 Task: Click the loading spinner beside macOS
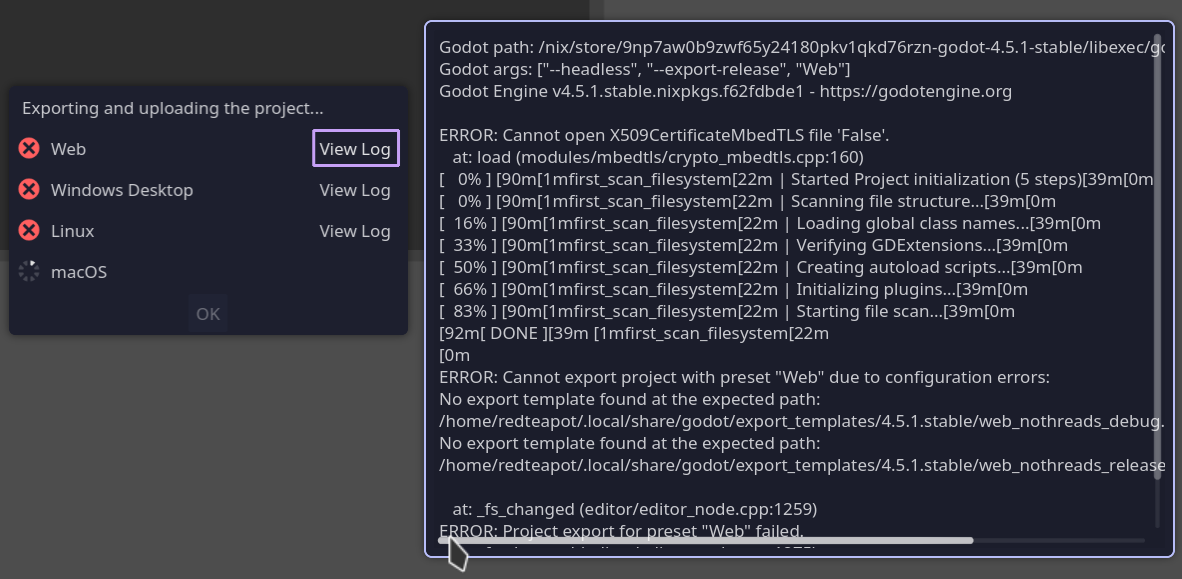coord(29,271)
